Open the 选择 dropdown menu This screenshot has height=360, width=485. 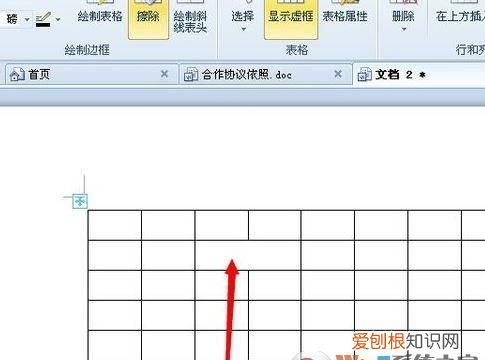[243, 18]
